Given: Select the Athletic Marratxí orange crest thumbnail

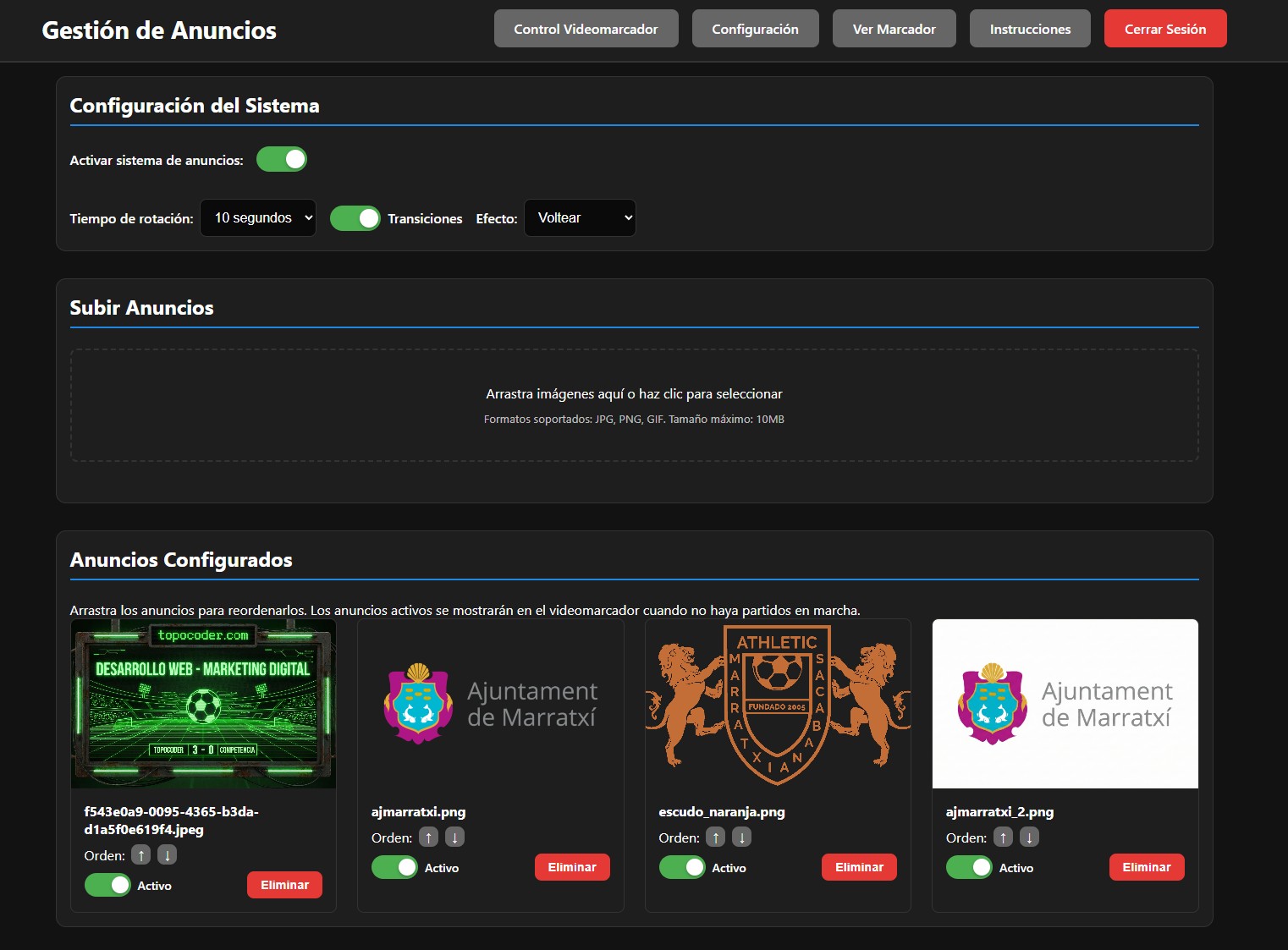Looking at the screenshot, I should 778,704.
